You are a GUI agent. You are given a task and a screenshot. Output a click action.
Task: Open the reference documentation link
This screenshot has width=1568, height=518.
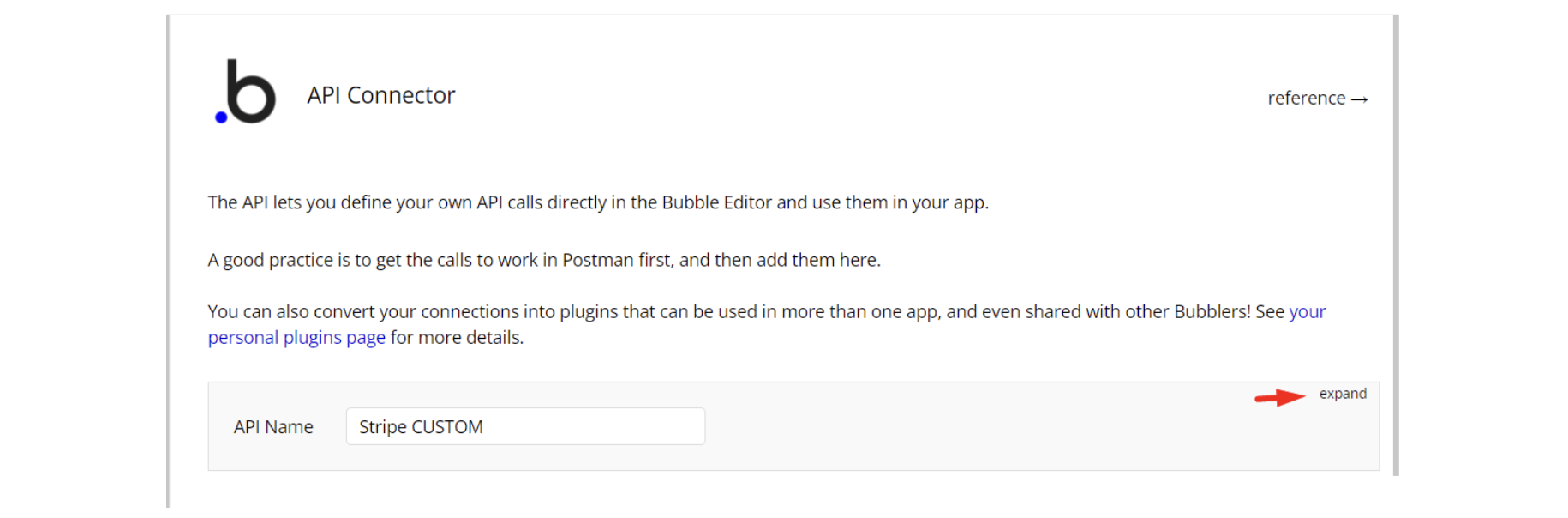[x=1307, y=99]
